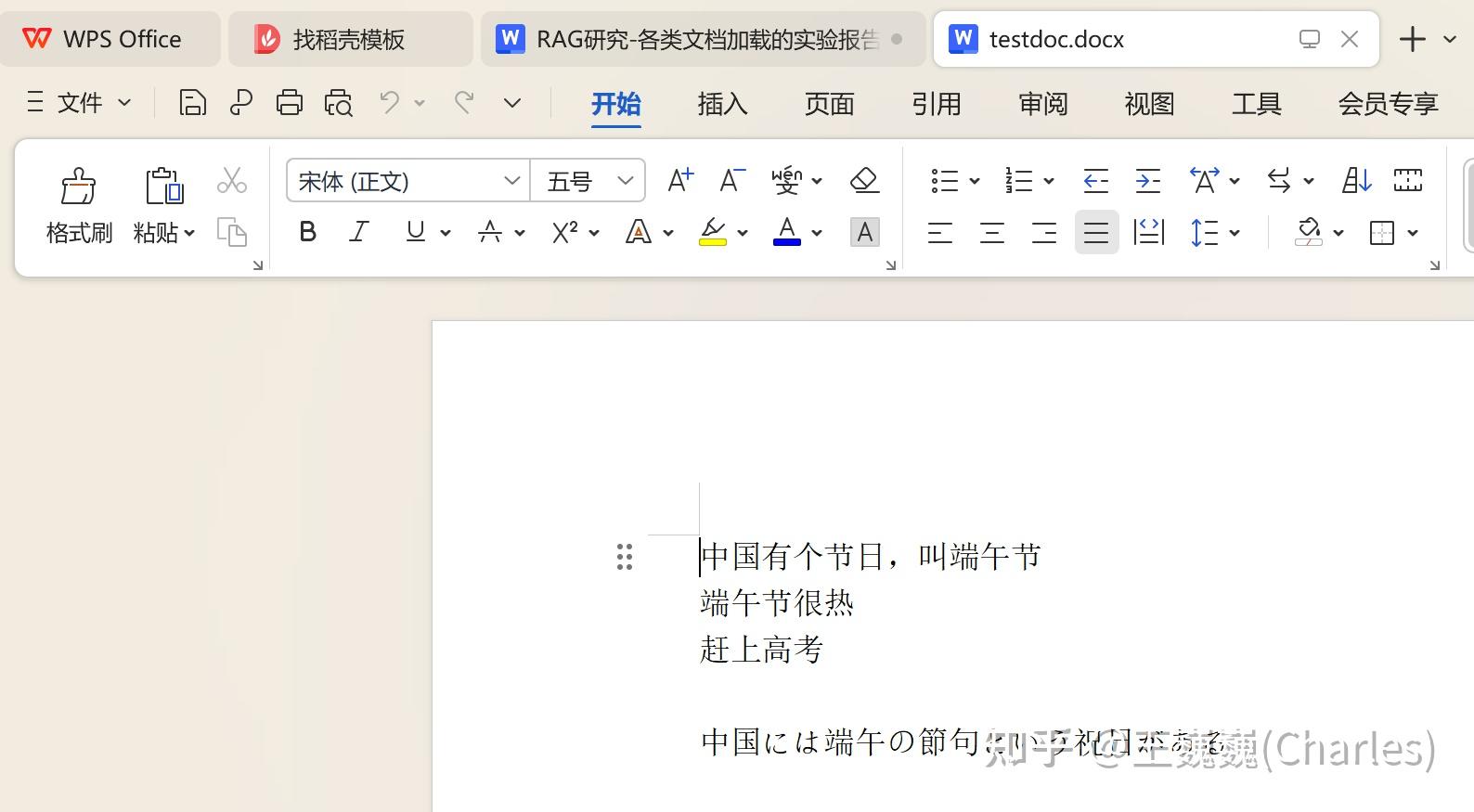Open the 找稻壳模板 tab
1474x812 pixels.
point(351,39)
